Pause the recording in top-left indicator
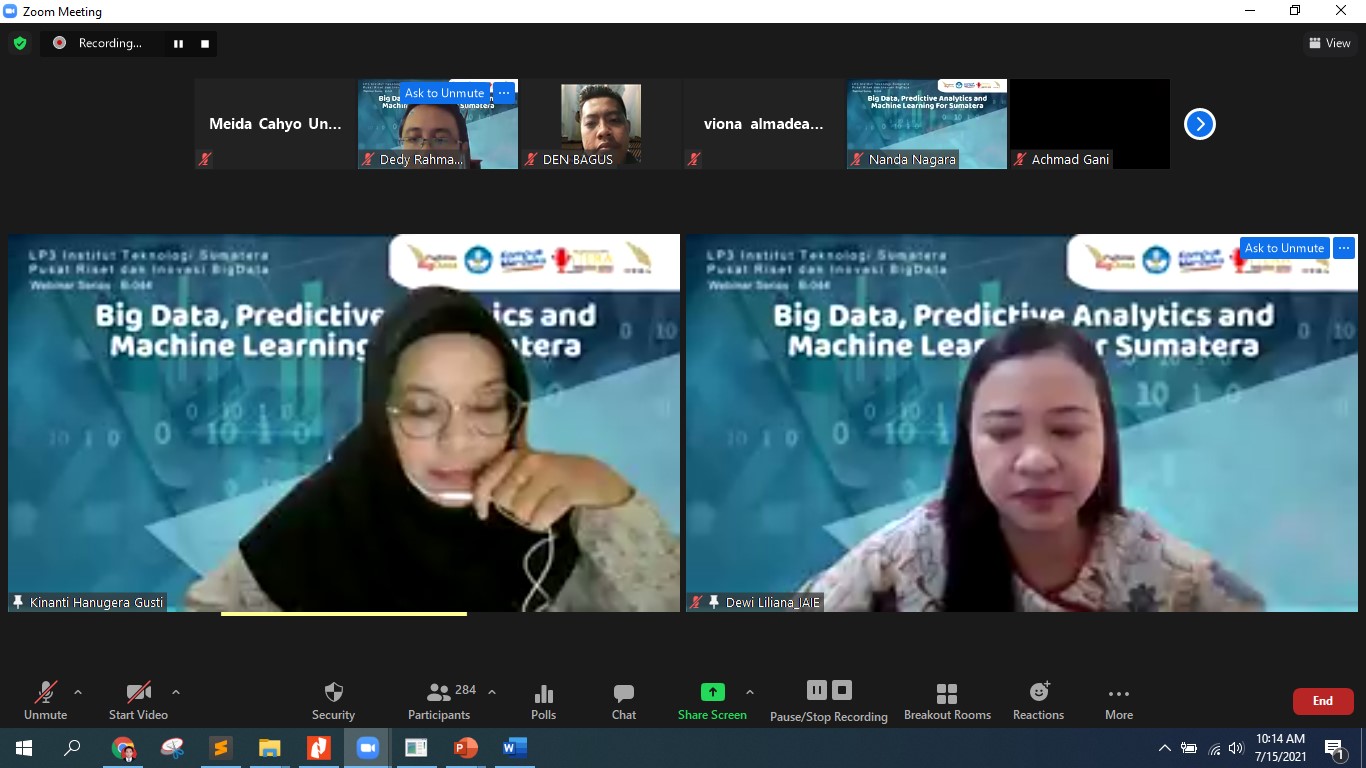 click(179, 43)
